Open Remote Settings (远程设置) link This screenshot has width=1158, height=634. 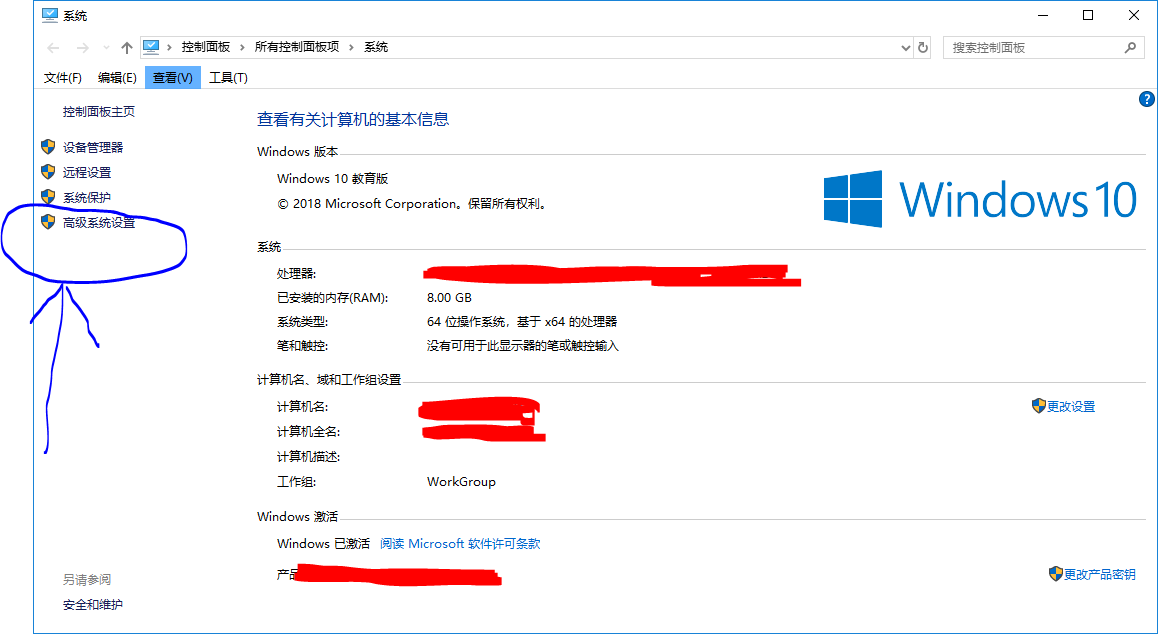click(x=87, y=172)
